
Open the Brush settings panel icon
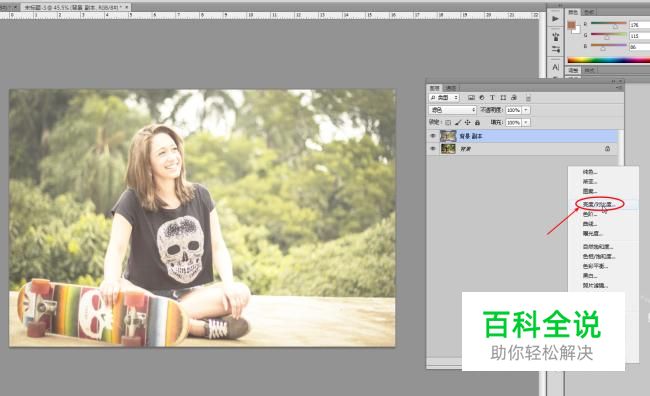pyautogui.click(x=555, y=49)
